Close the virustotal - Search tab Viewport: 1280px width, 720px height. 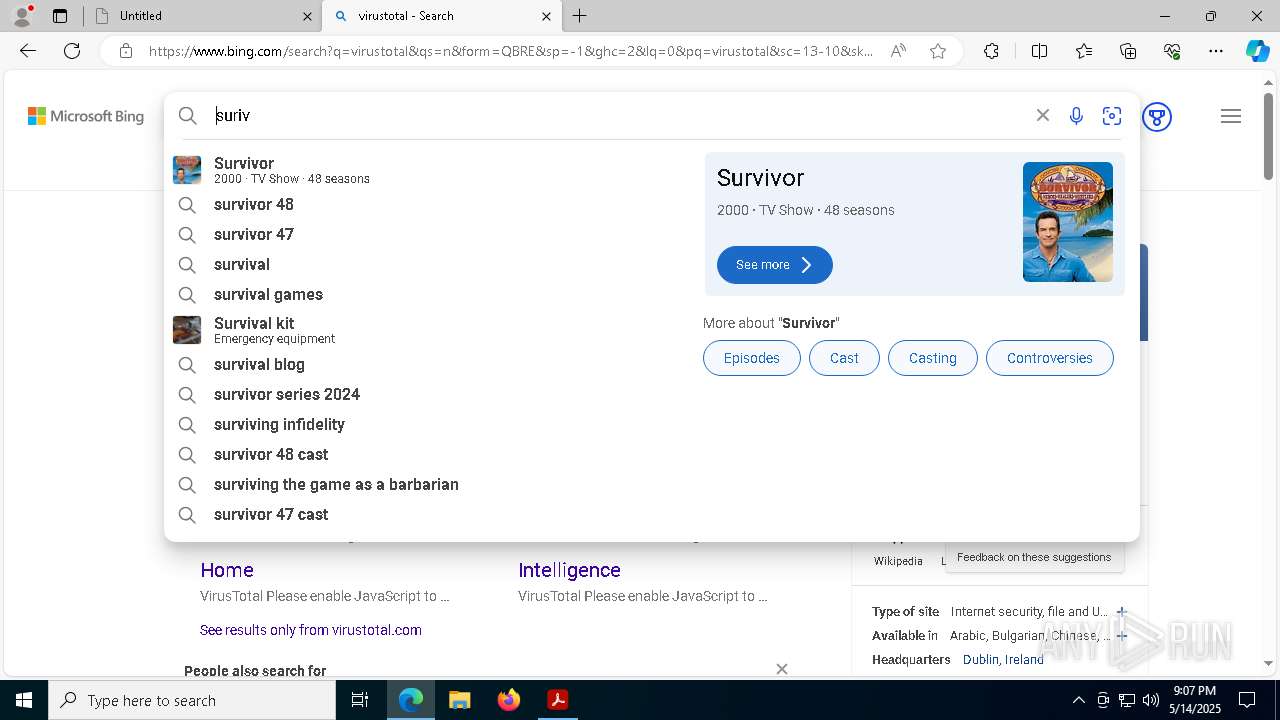pos(546,16)
